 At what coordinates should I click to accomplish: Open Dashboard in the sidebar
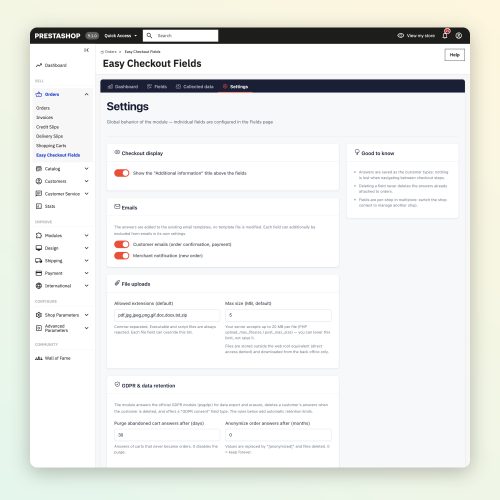click(56, 65)
